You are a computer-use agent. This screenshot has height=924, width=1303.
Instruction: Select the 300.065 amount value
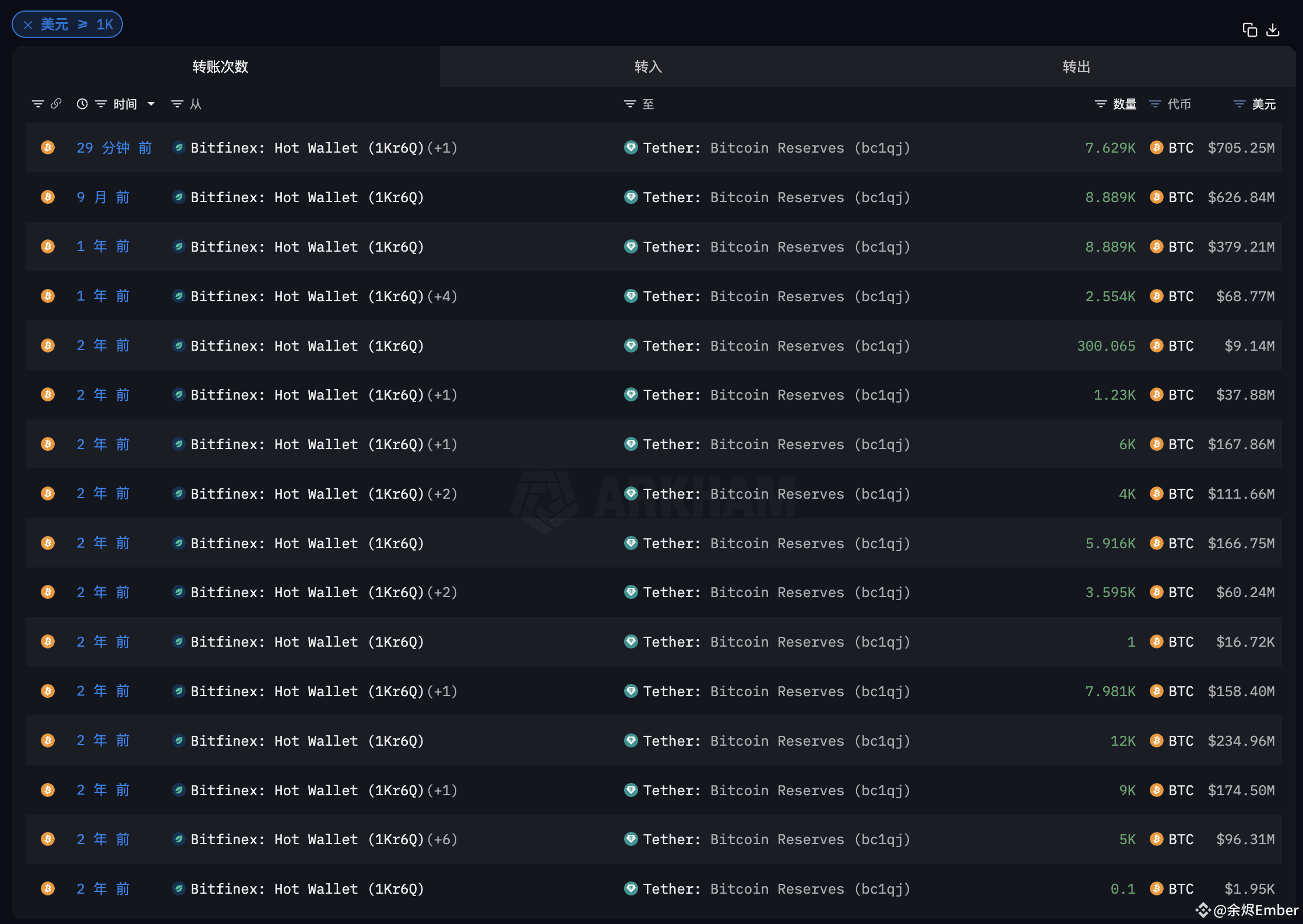click(1106, 346)
